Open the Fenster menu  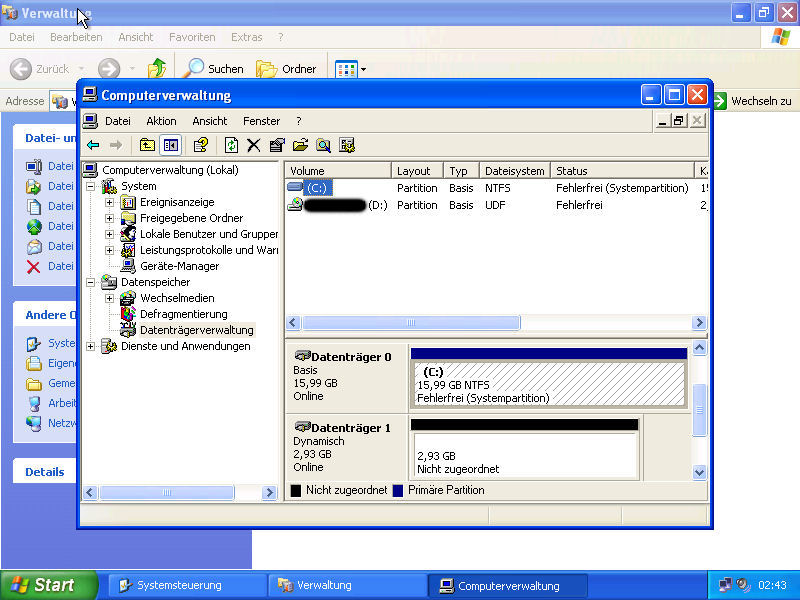(262, 121)
